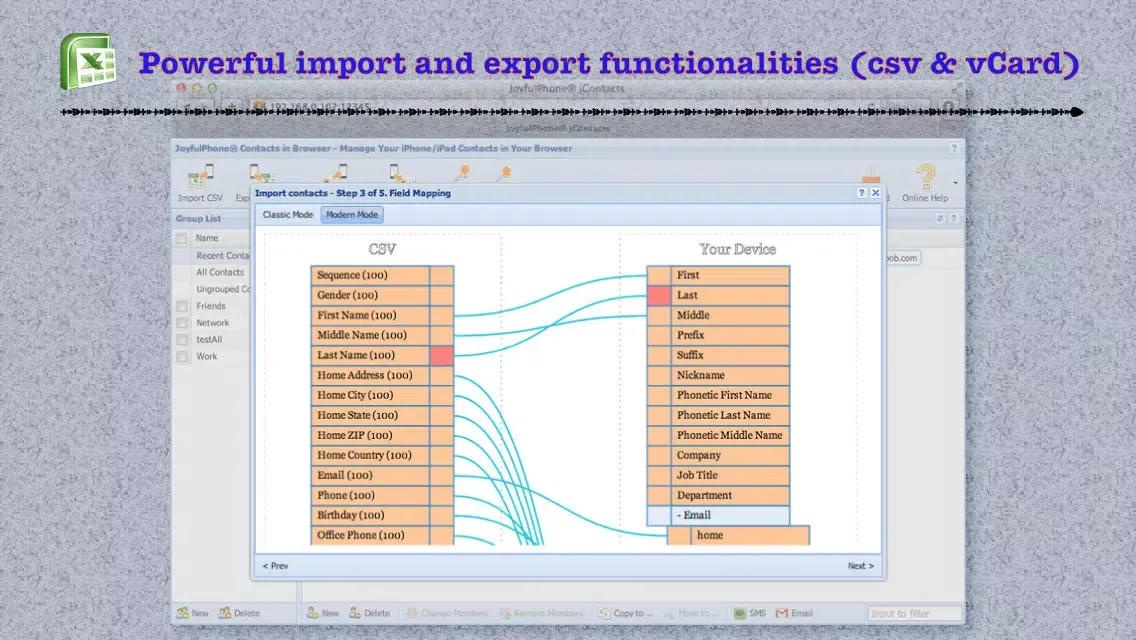Viewport: 1136px width, 640px height.
Task: Proceed with the 'Next >' button
Action: tap(861, 566)
